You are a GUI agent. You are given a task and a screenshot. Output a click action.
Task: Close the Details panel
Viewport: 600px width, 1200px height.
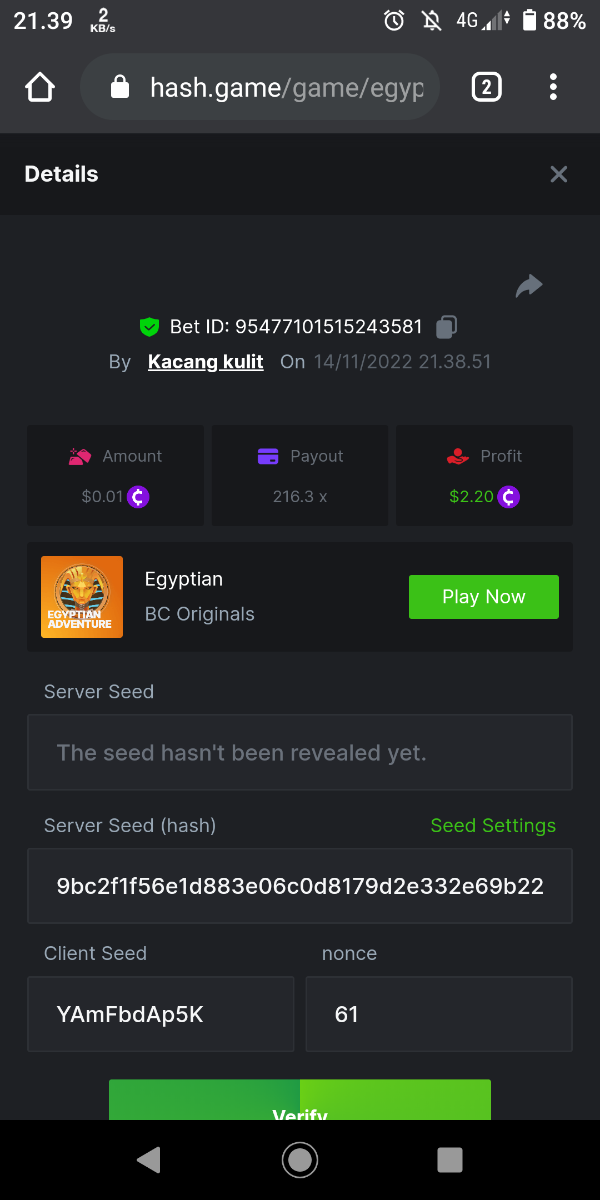coord(559,174)
